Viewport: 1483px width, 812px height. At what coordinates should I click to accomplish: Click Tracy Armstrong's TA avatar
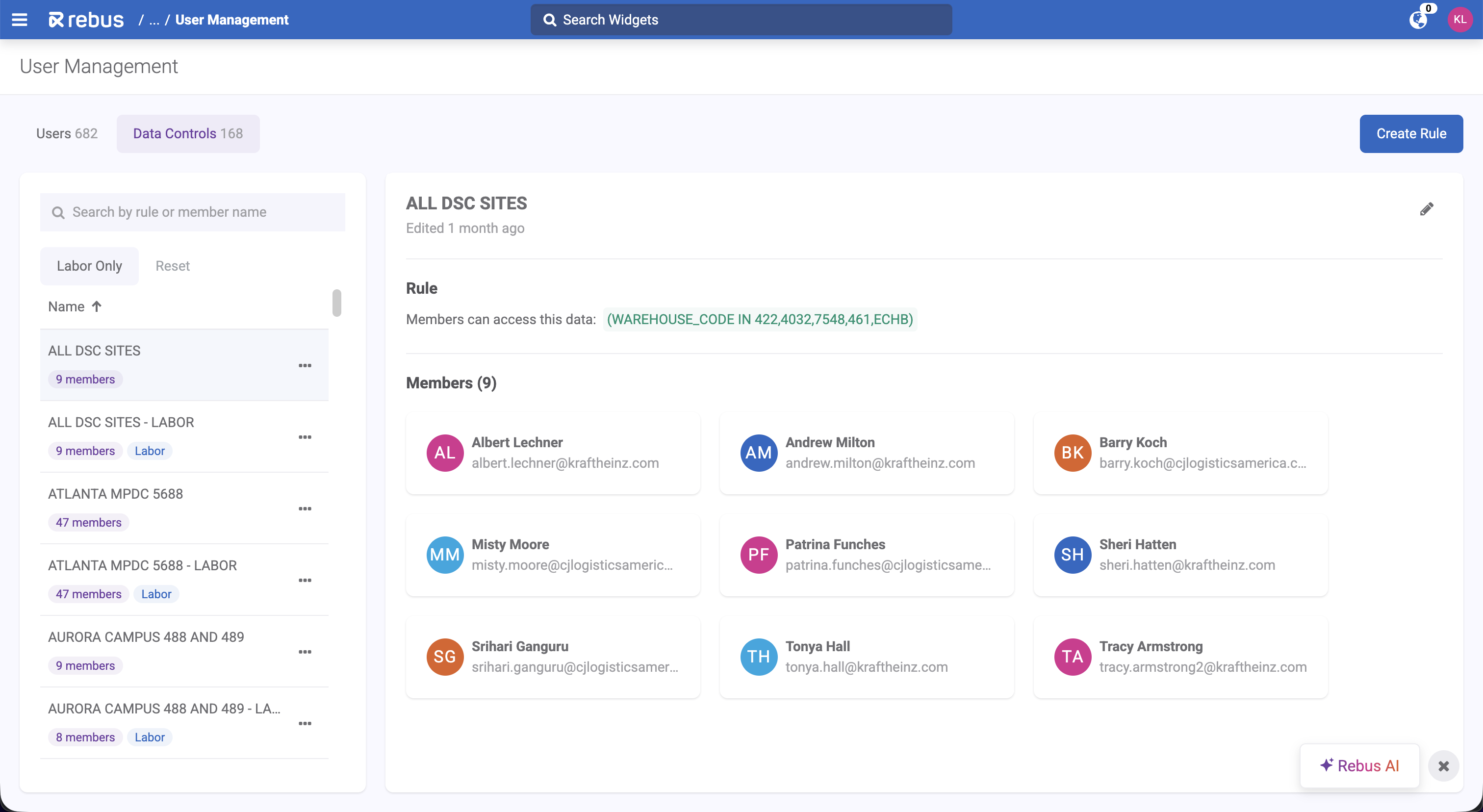[1073, 657]
